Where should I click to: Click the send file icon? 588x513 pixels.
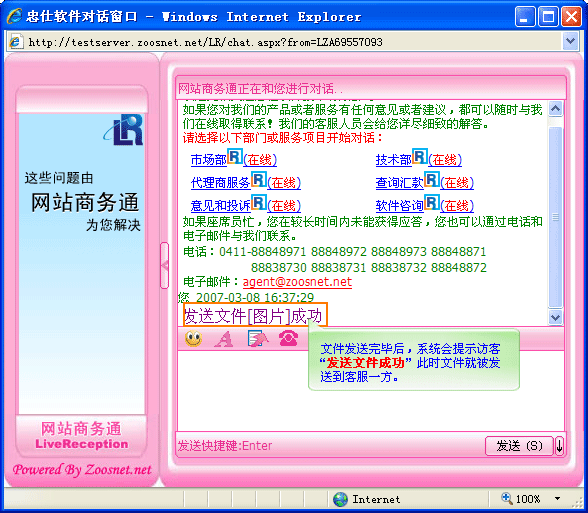pos(258,338)
